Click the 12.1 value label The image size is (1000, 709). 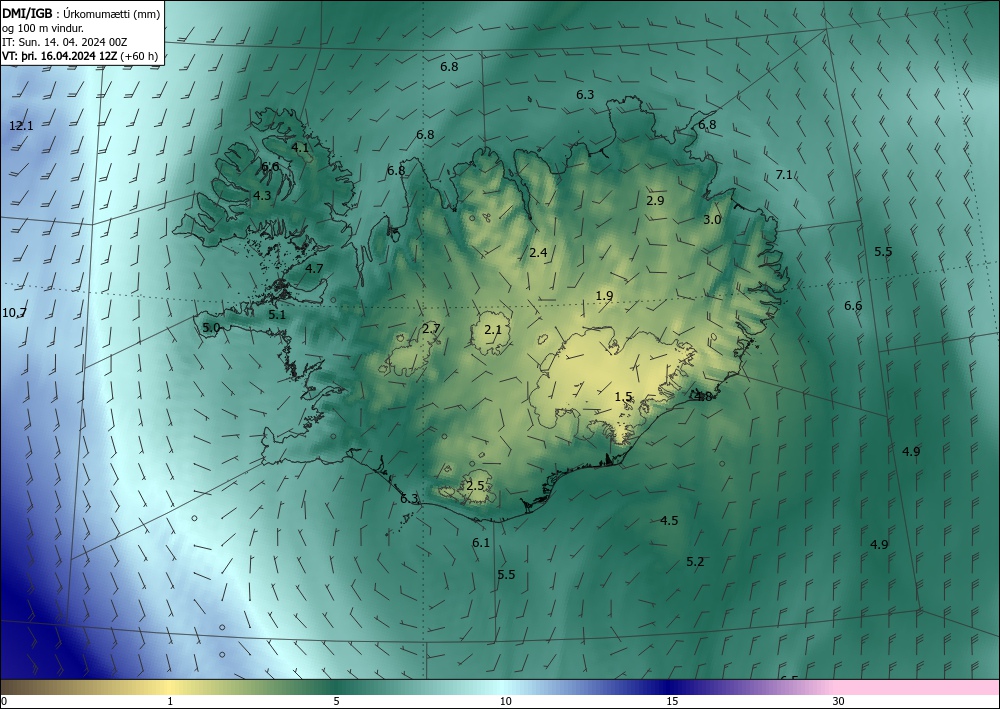click(21, 126)
